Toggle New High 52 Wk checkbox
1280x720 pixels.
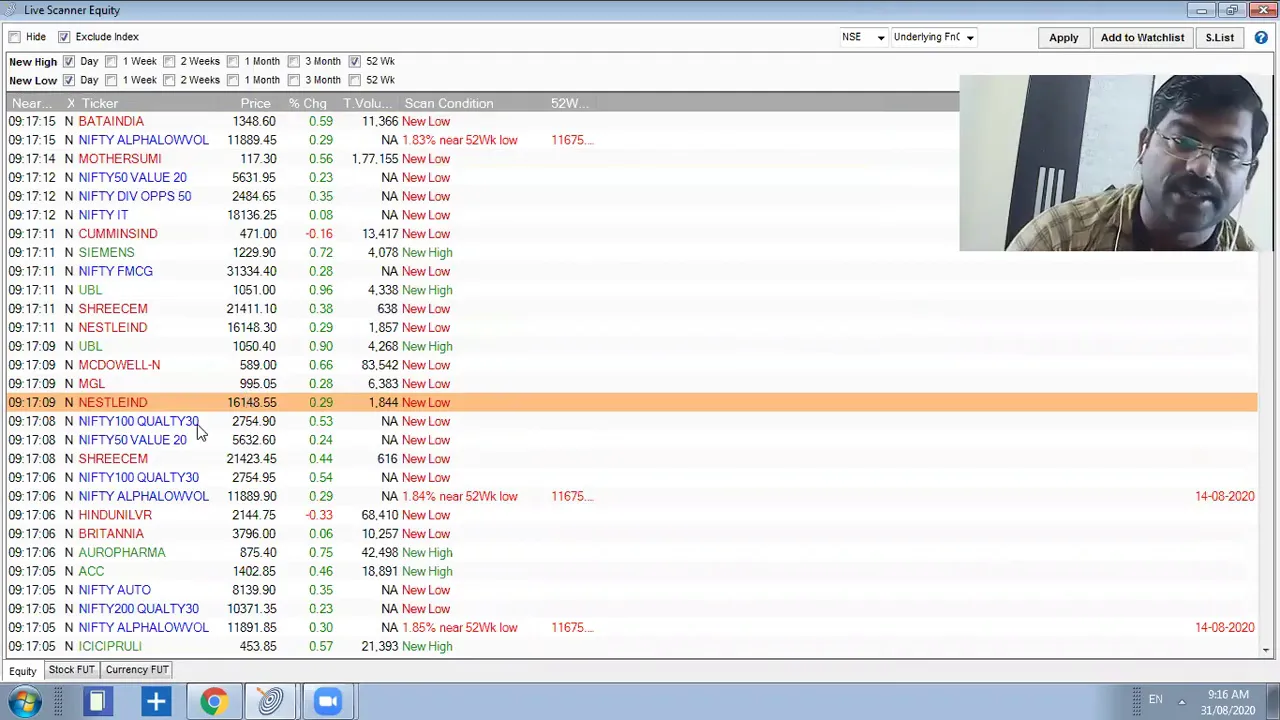354,61
